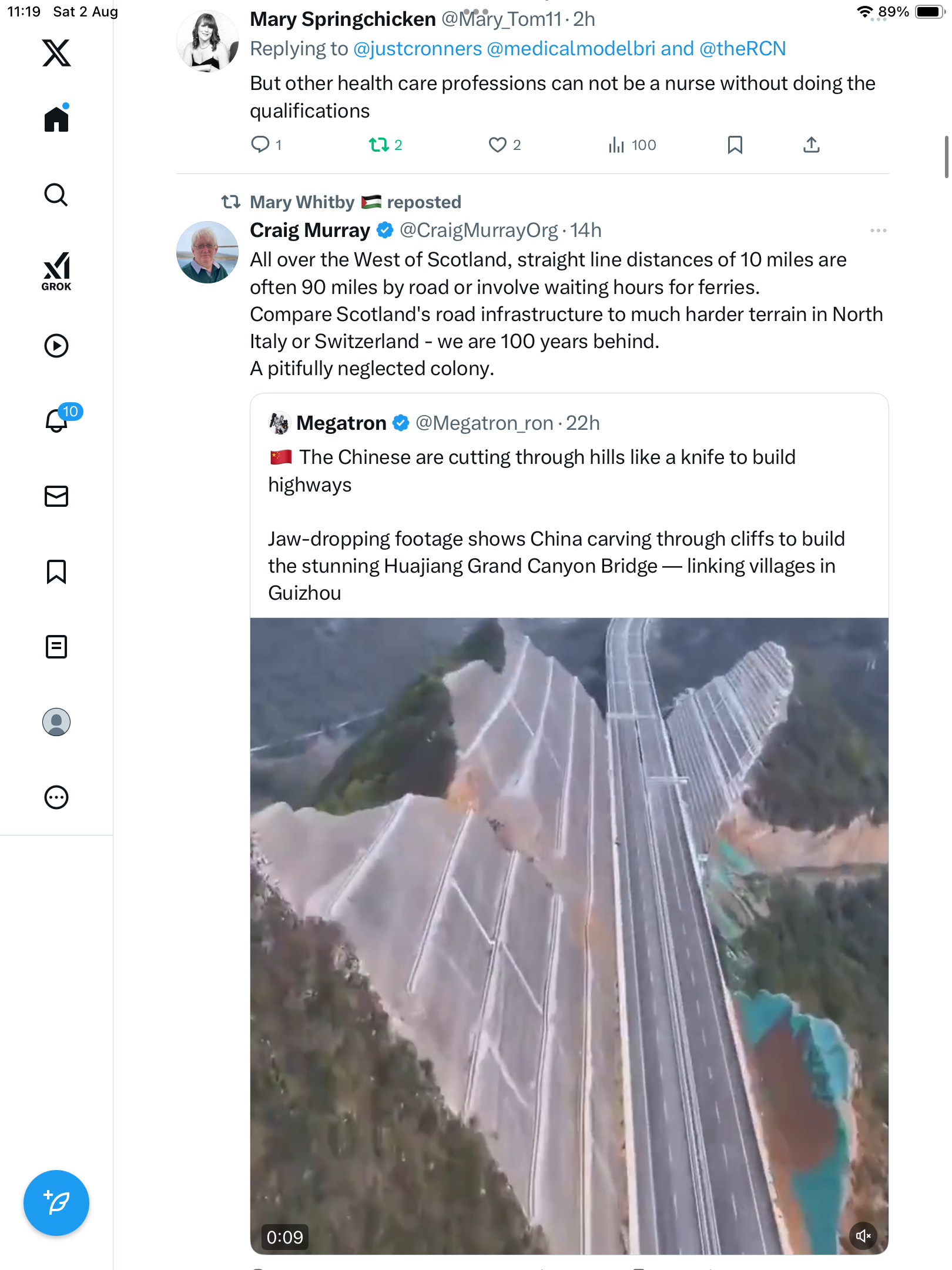Click the page scrollbar handle

(946, 156)
